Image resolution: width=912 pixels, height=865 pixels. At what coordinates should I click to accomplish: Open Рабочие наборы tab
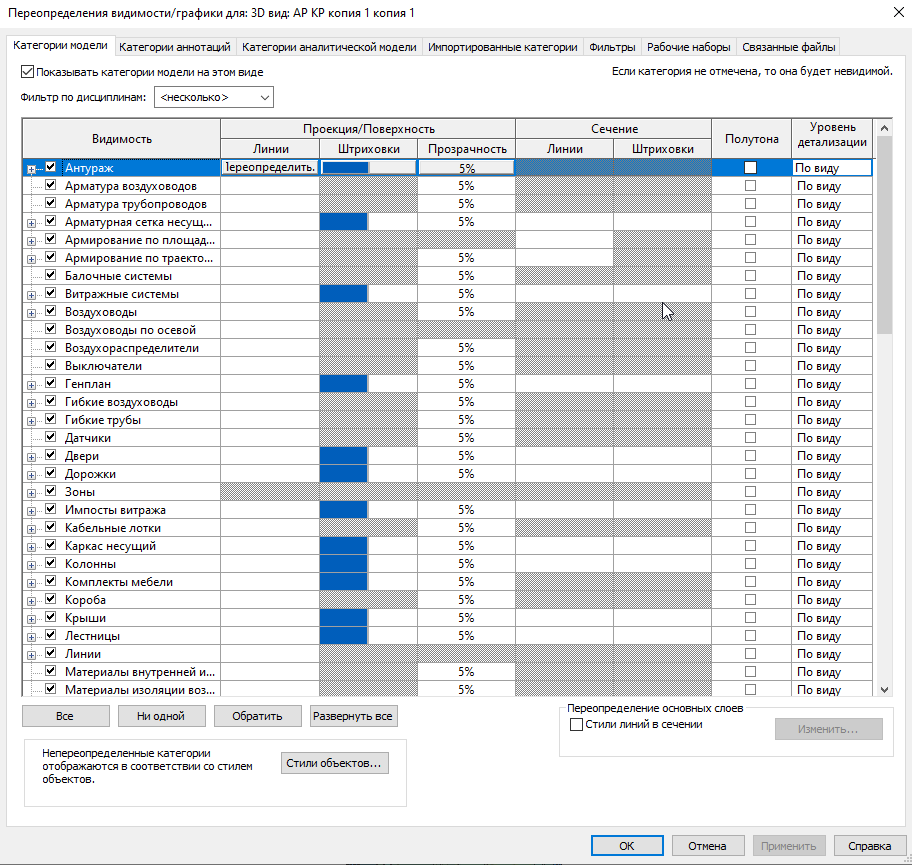click(x=689, y=47)
